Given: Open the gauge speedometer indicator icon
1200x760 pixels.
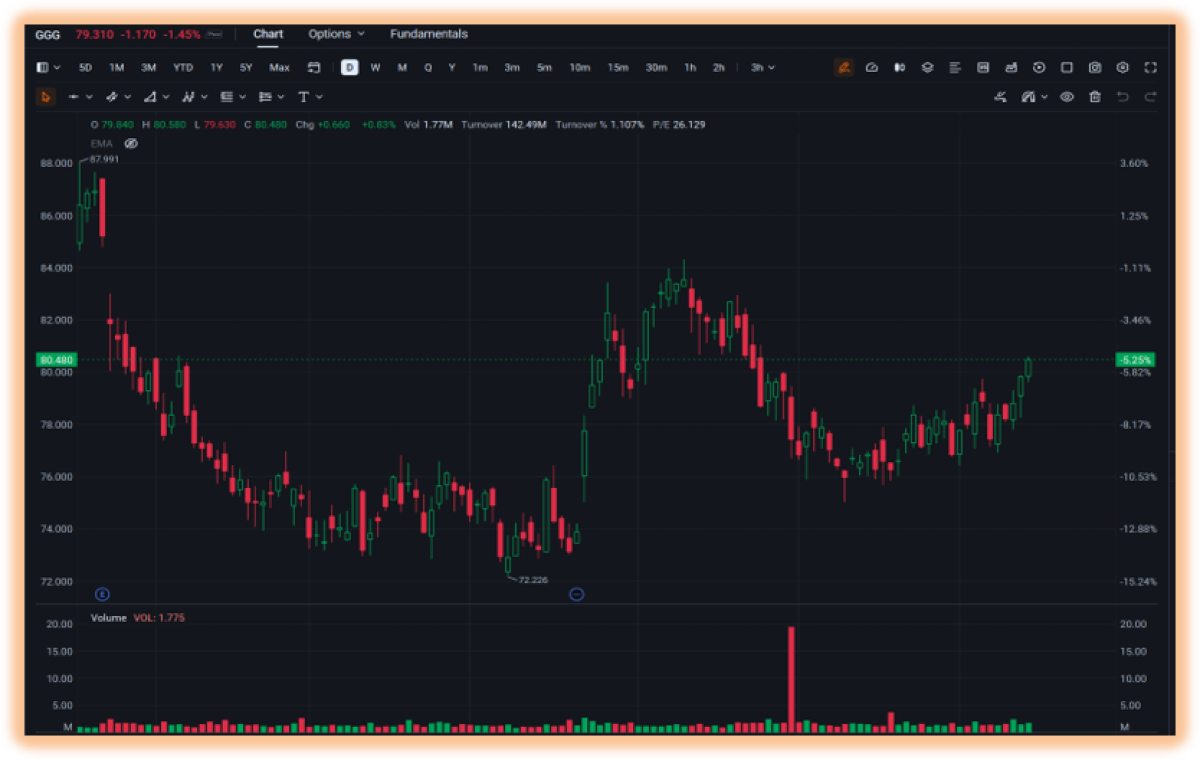Looking at the screenshot, I should click(872, 68).
